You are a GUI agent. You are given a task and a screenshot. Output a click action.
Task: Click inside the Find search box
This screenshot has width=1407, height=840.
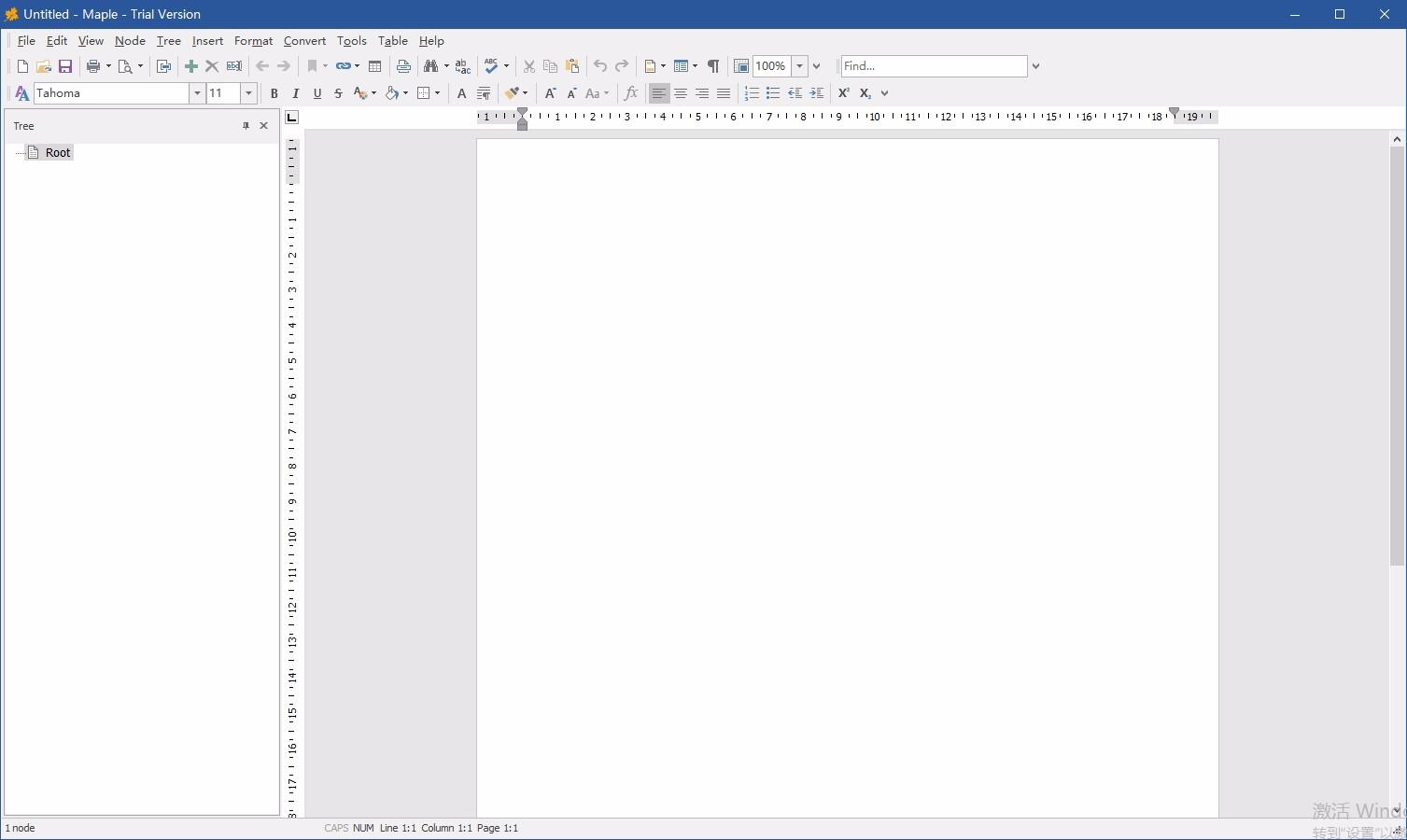tap(934, 66)
